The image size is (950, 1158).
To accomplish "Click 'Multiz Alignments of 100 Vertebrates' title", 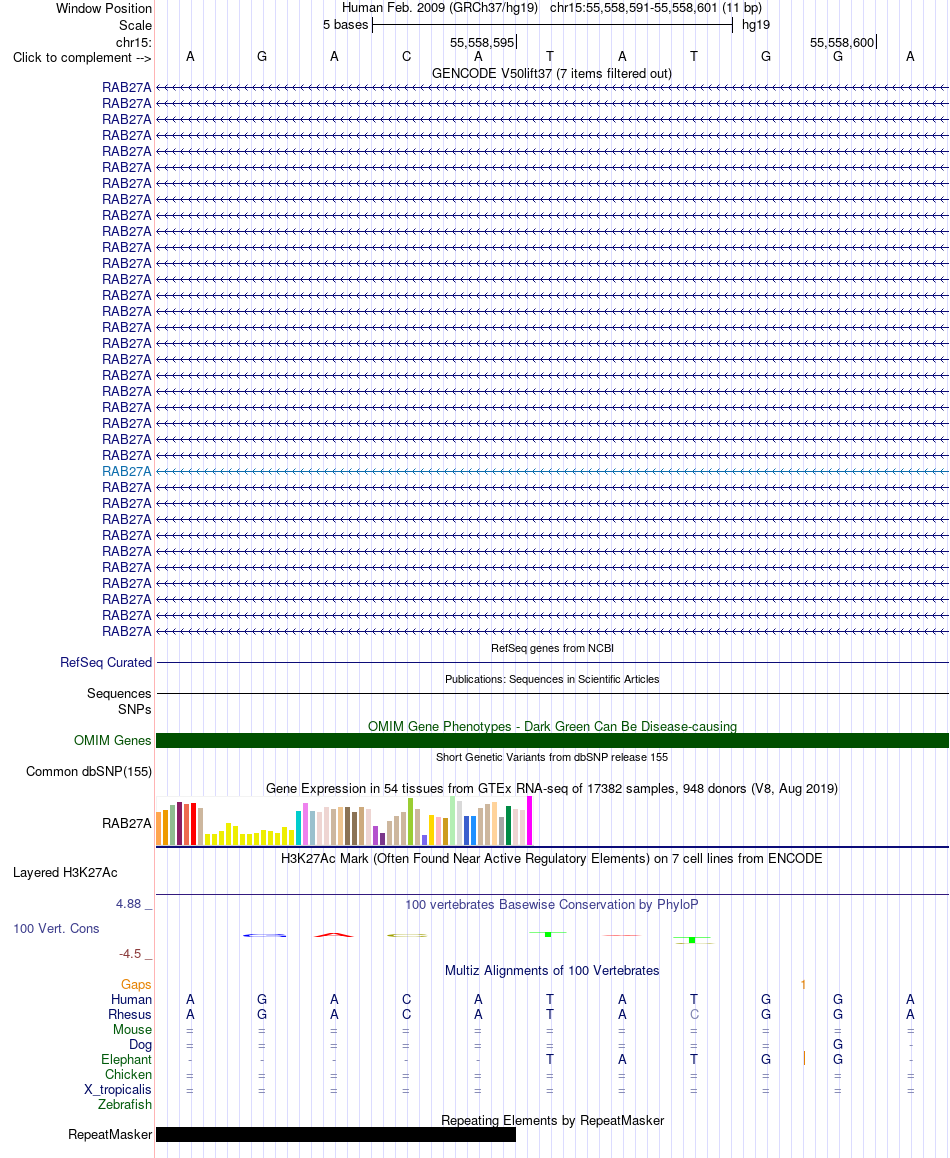I will pyautogui.click(x=552, y=970).
